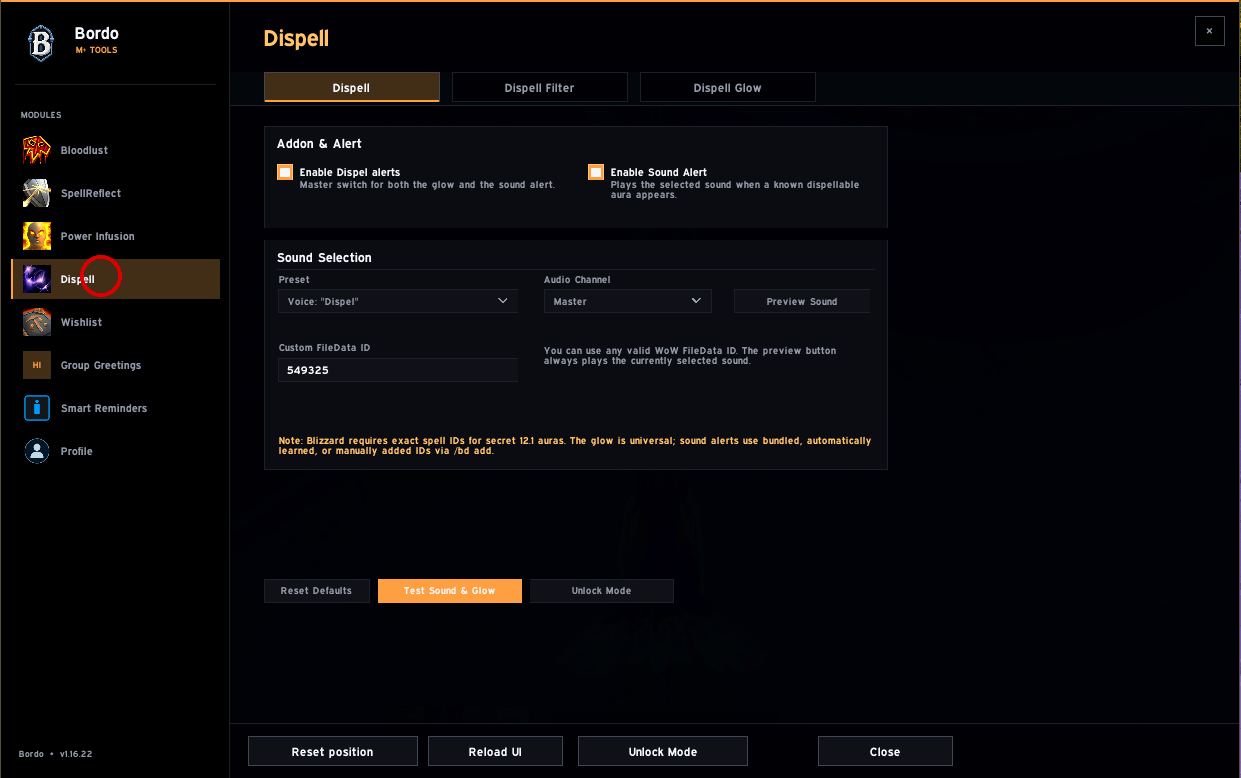The width and height of the screenshot is (1241, 778).
Task: Click the Dispell module icon in sidebar
Action: tap(37, 279)
